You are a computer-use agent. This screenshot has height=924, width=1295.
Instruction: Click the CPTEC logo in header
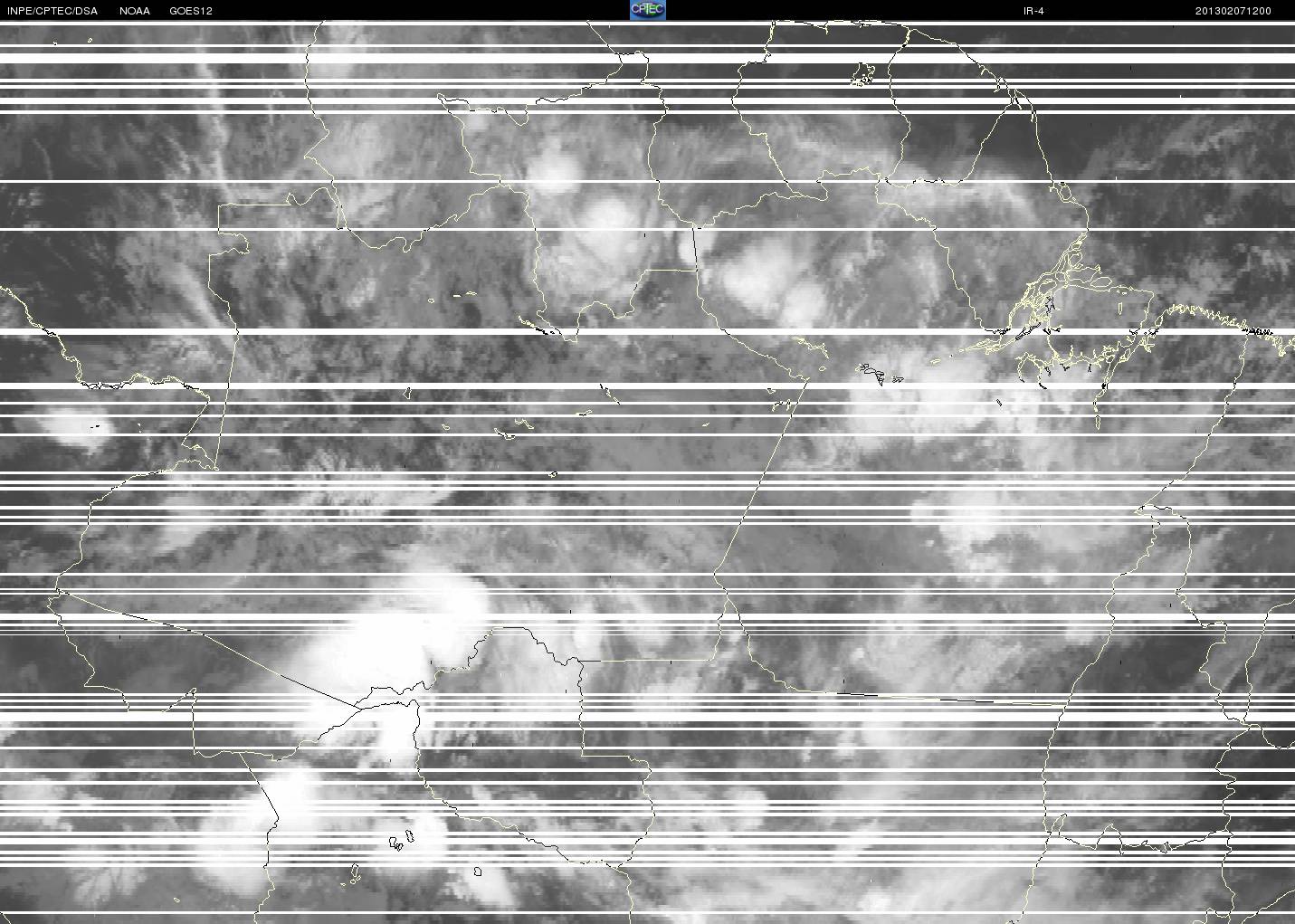pyautogui.click(x=647, y=10)
